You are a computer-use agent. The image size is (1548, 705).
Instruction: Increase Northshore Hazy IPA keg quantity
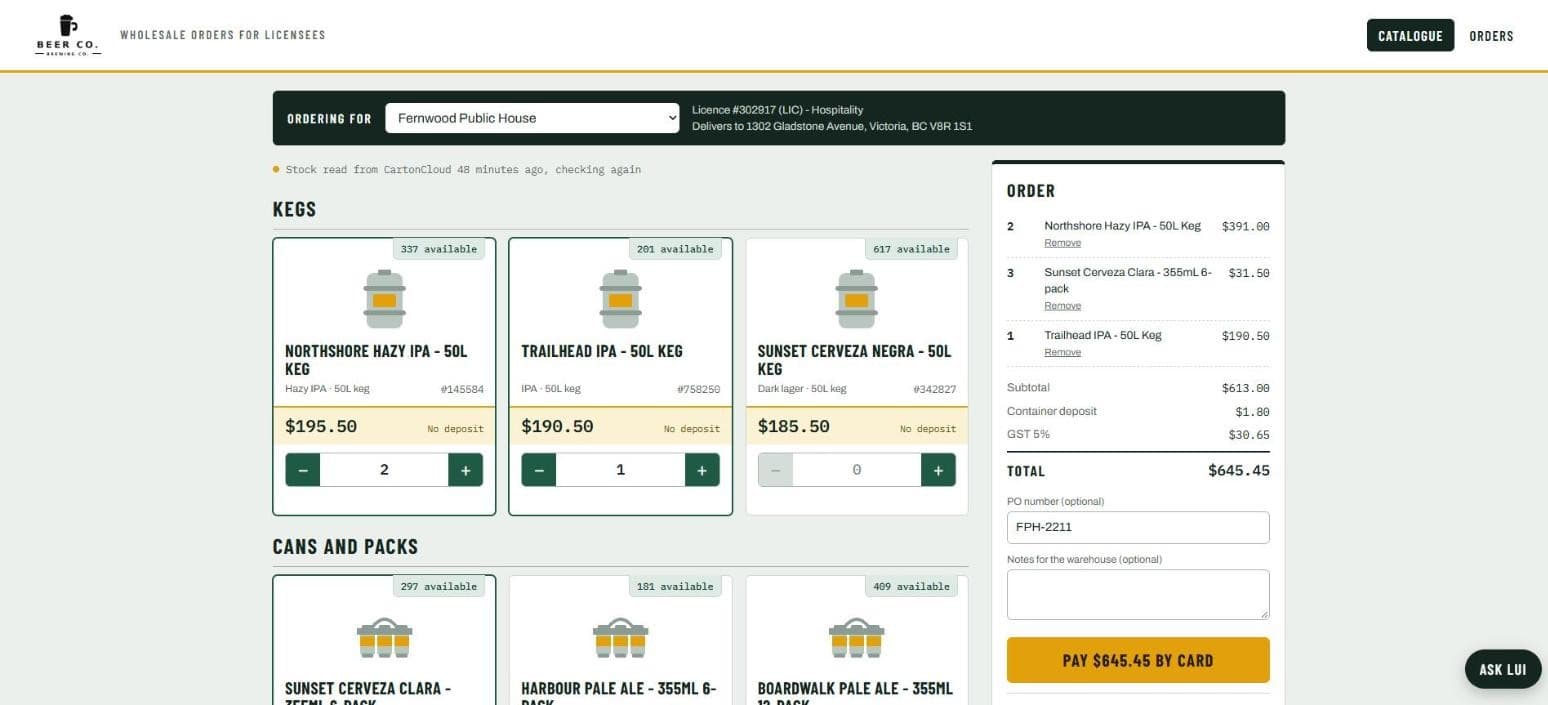pos(466,470)
